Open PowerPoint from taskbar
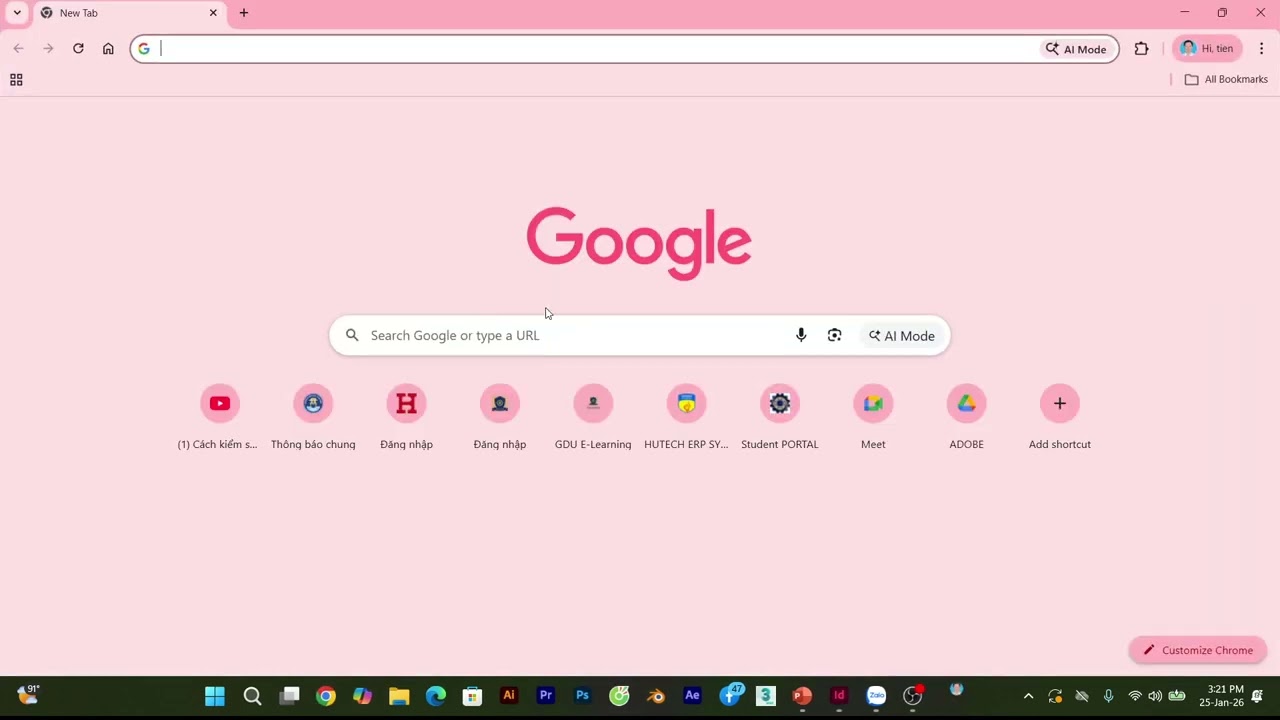Image resolution: width=1280 pixels, height=720 pixels. point(802,696)
